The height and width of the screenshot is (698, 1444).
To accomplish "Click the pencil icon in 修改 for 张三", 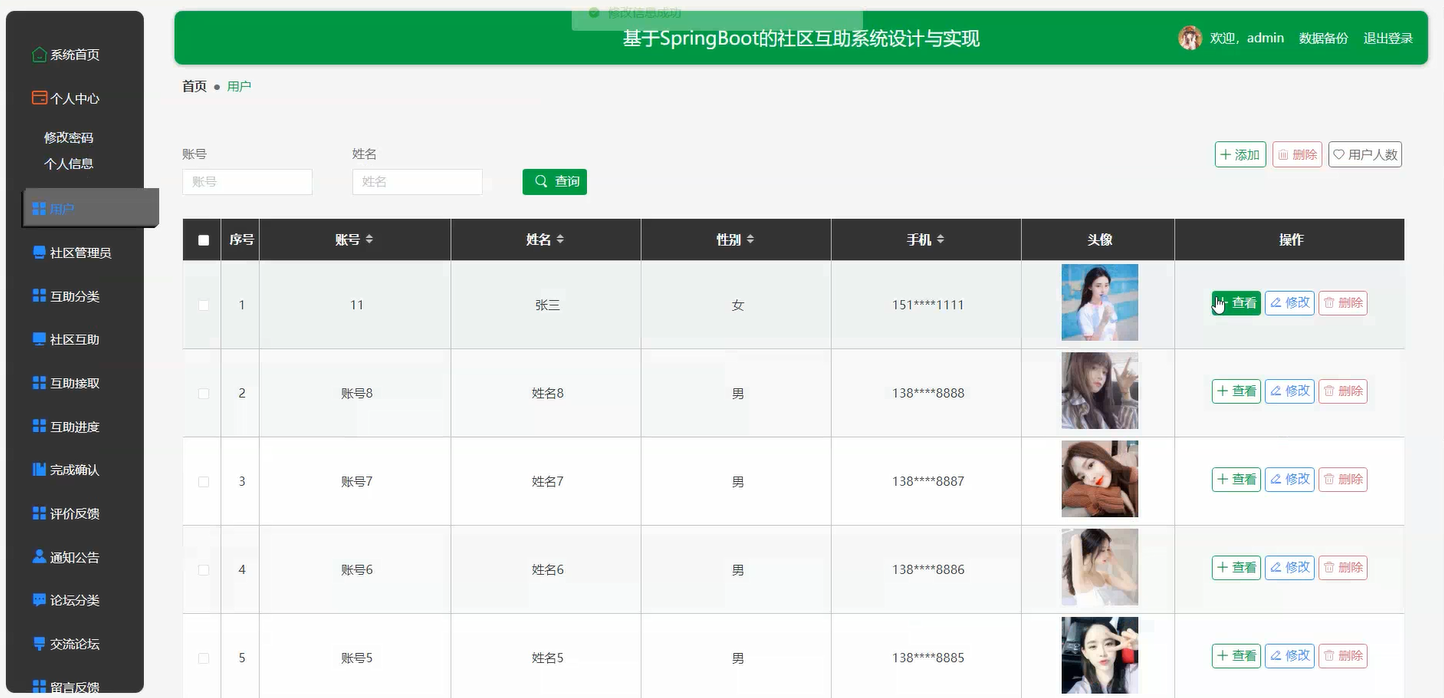I will [x=1276, y=303].
